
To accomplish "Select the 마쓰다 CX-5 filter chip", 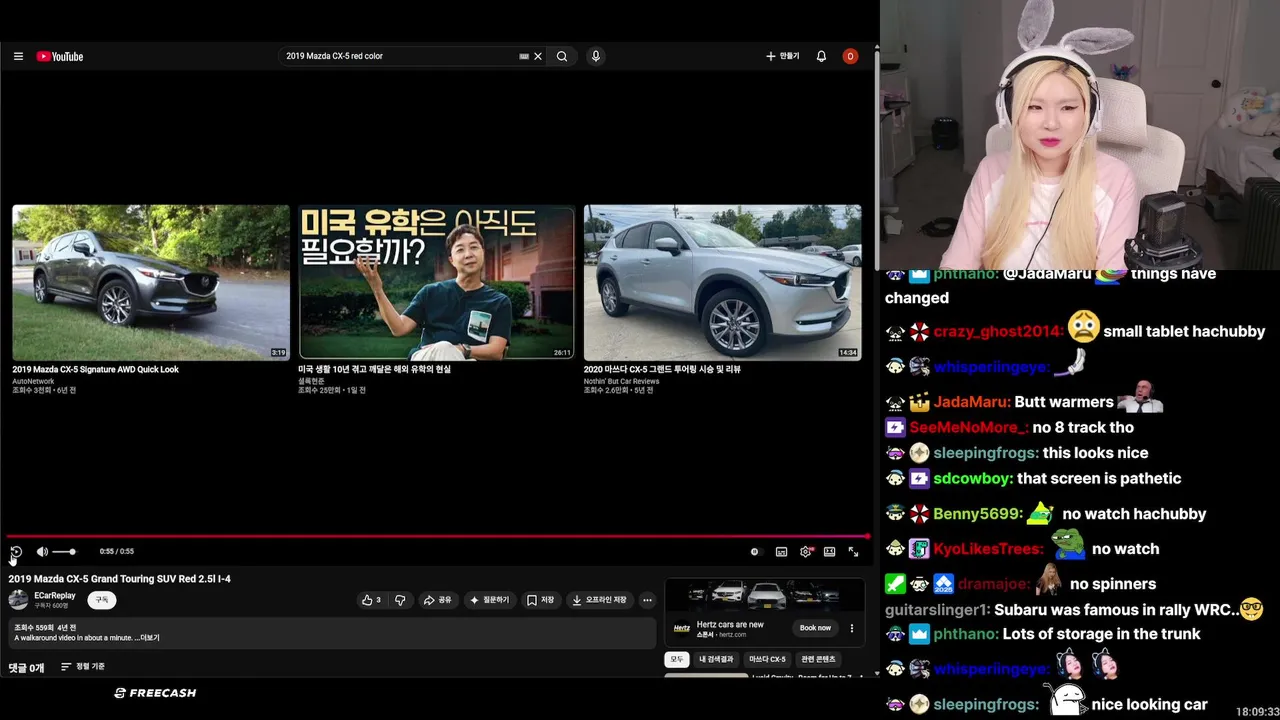I will [767, 660].
